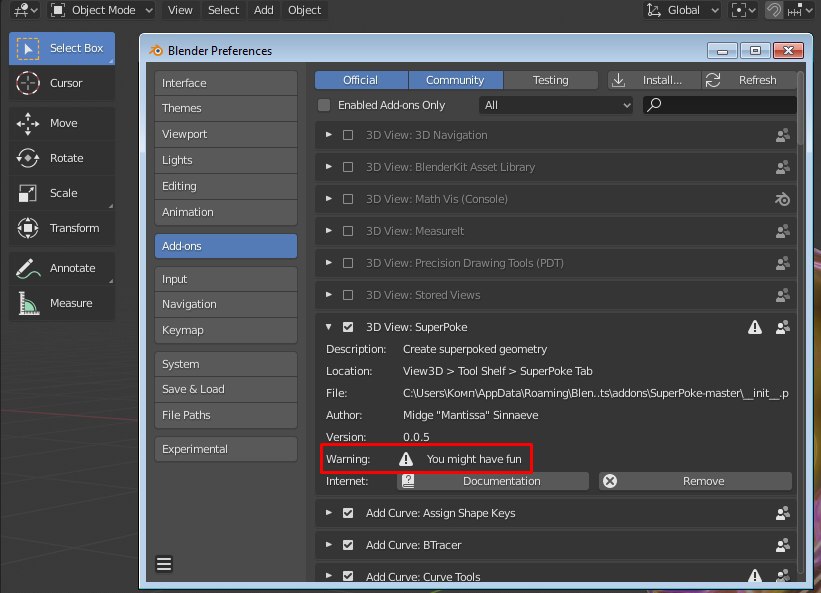Remove the SuperPoke add-on
The height and width of the screenshot is (593, 821).
coord(695,481)
